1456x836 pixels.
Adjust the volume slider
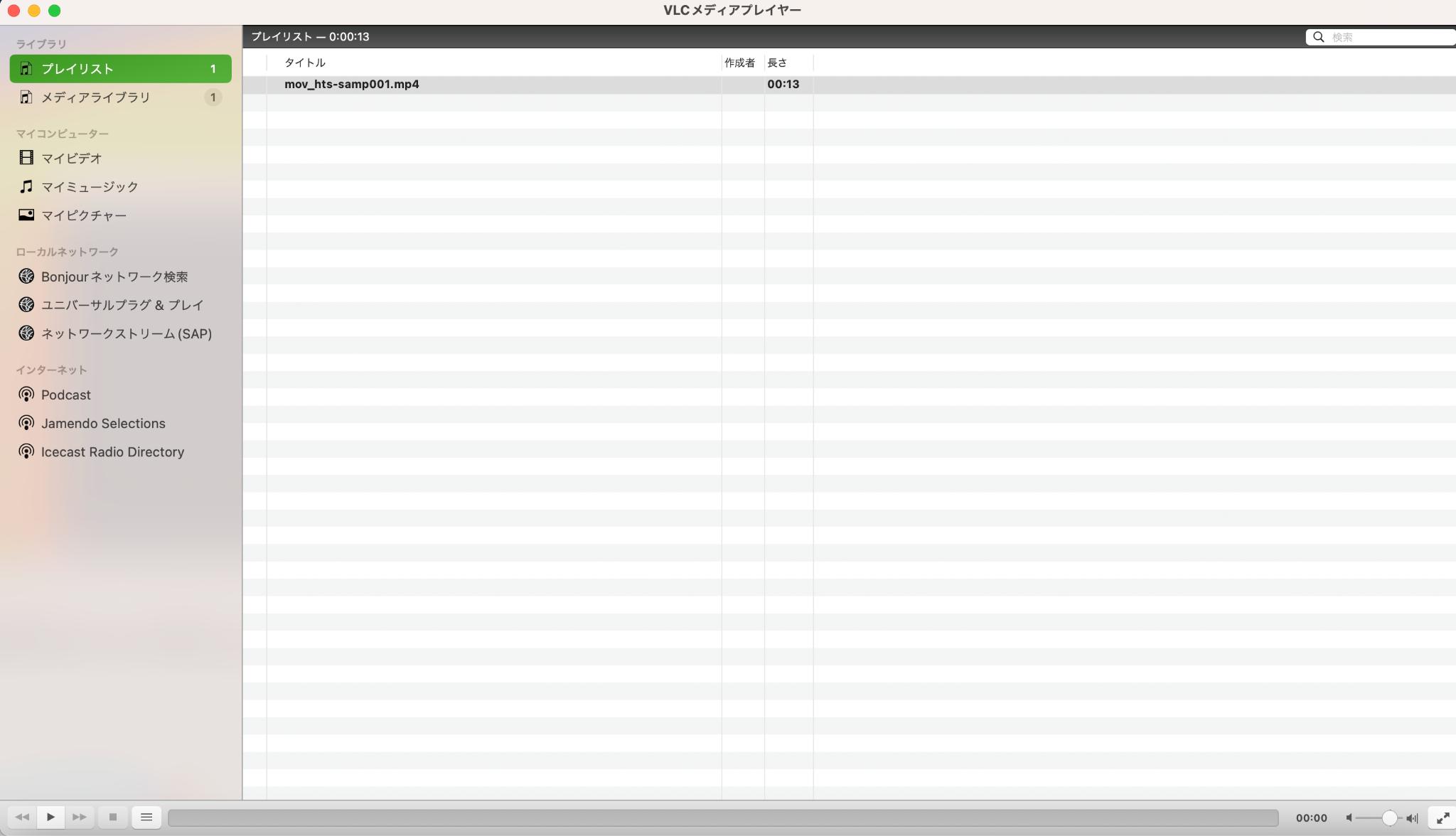pyautogui.click(x=1390, y=818)
